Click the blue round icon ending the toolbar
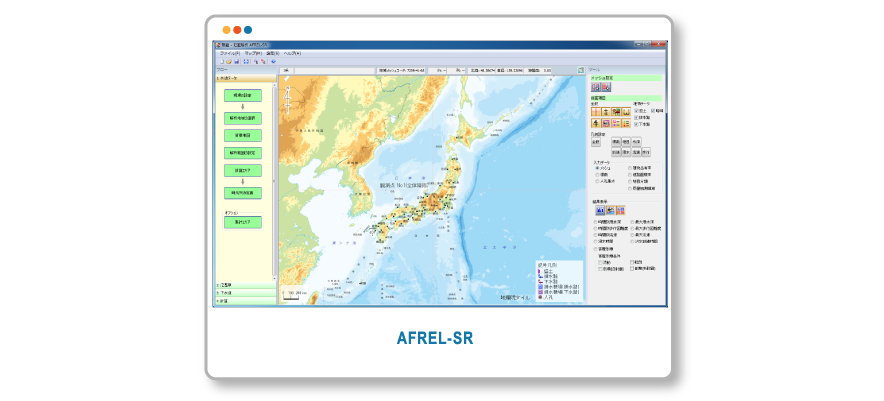Viewport: 884px width, 401px height. click(273, 61)
